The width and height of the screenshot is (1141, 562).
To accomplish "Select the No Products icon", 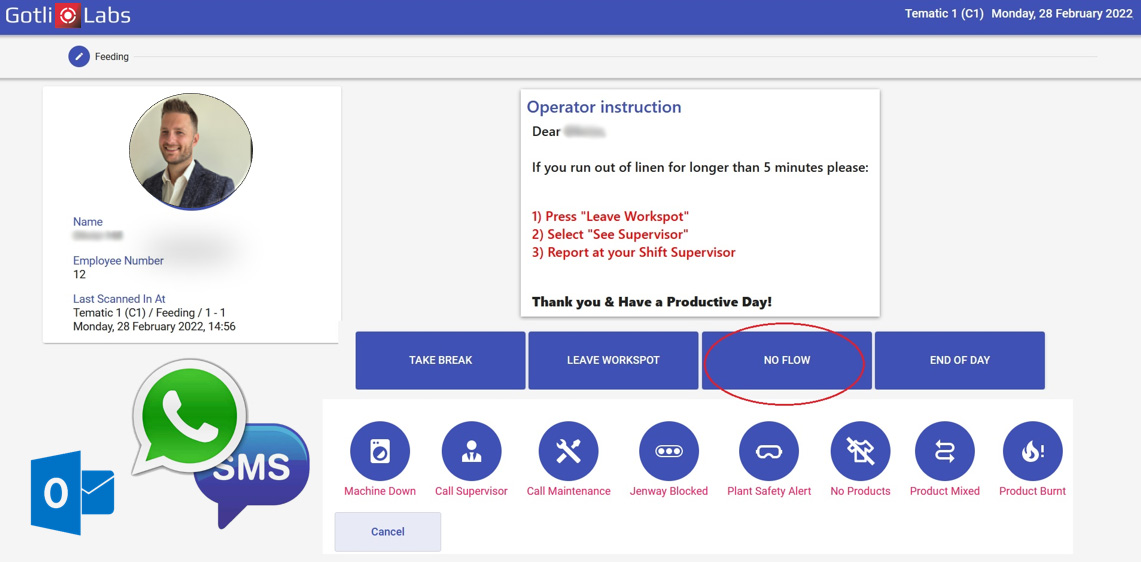I will click(x=860, y=451).
